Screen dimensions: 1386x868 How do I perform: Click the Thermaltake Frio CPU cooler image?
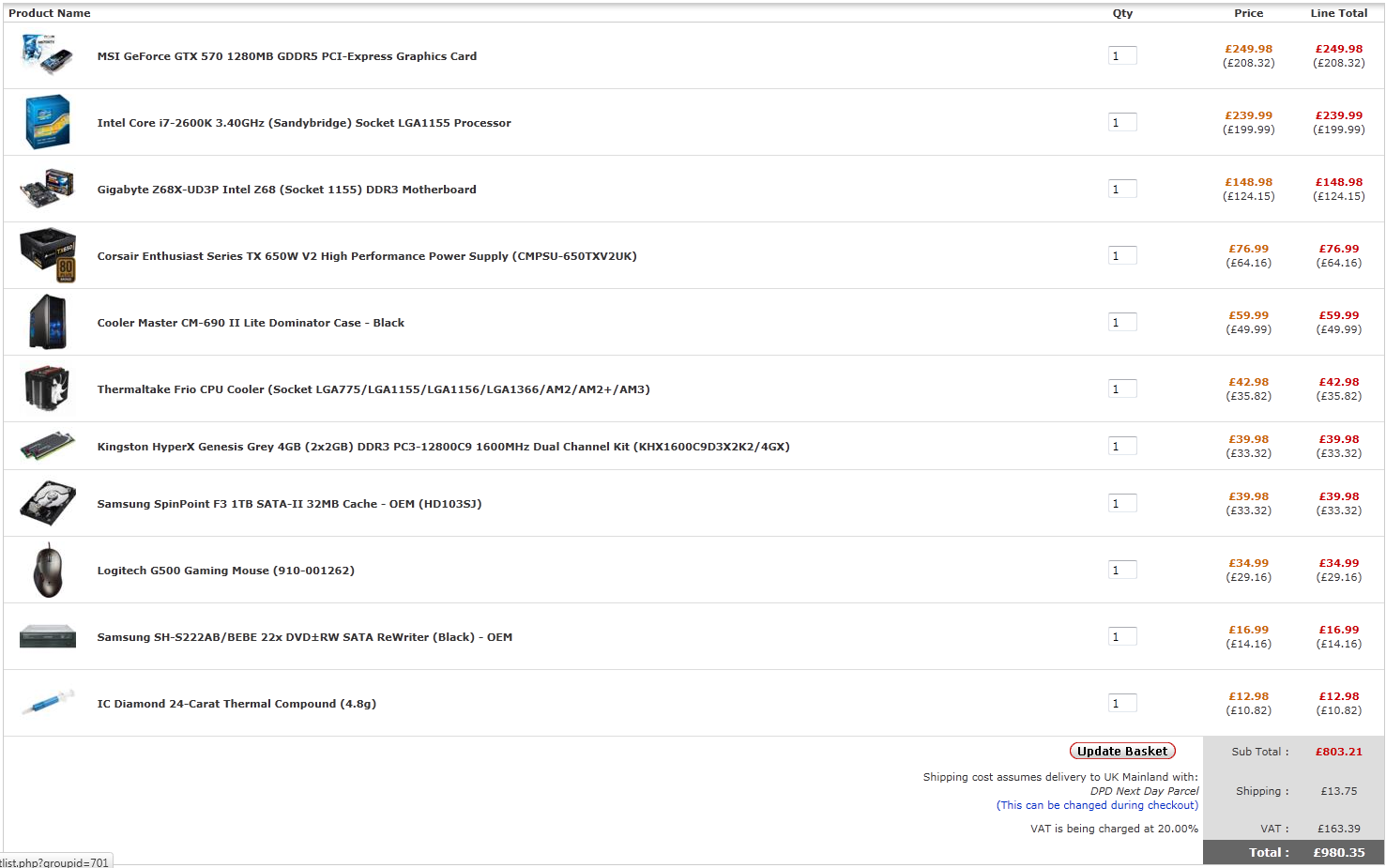click(47, 388)
